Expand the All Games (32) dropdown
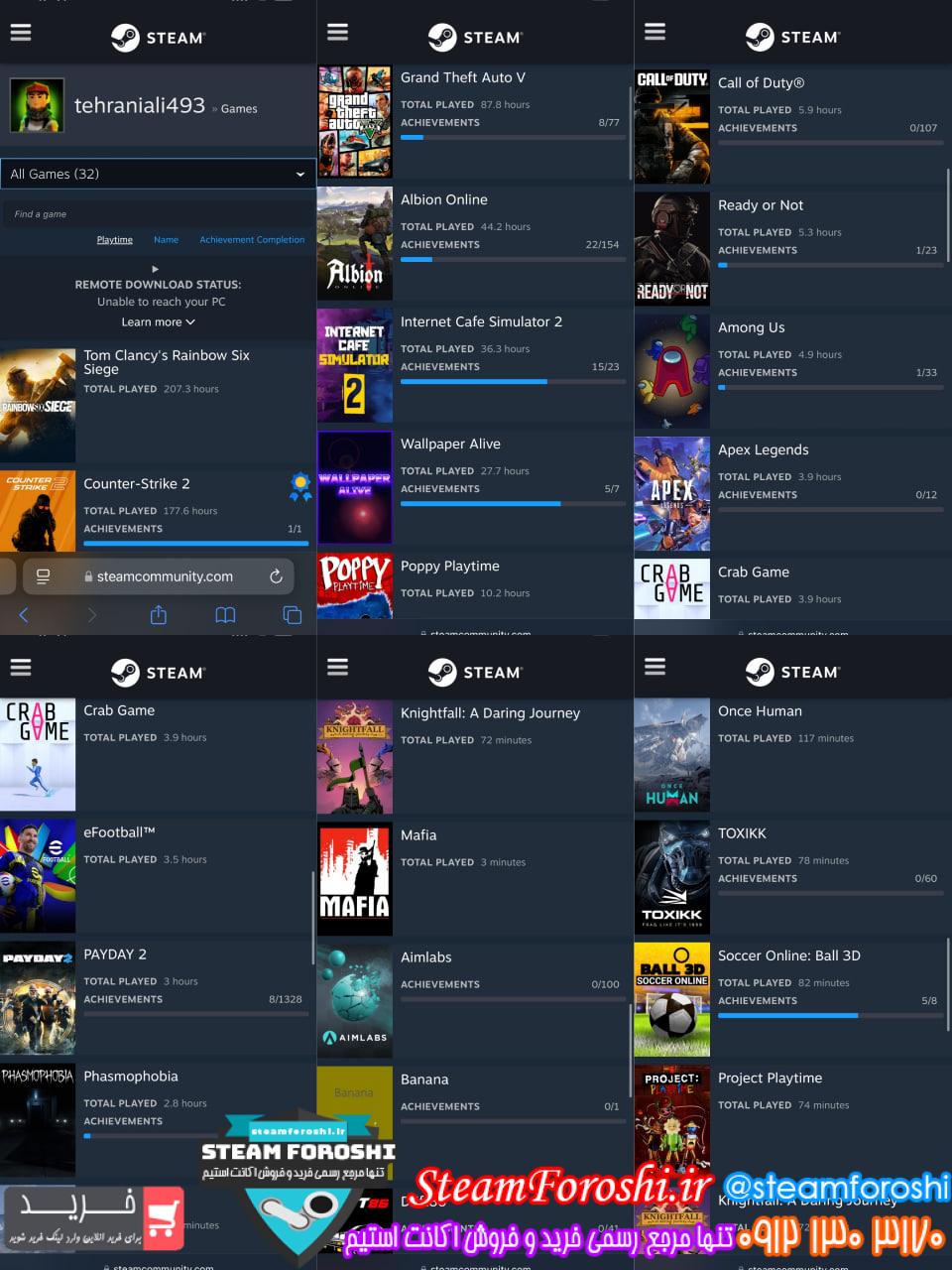 (x=158, y=174)
